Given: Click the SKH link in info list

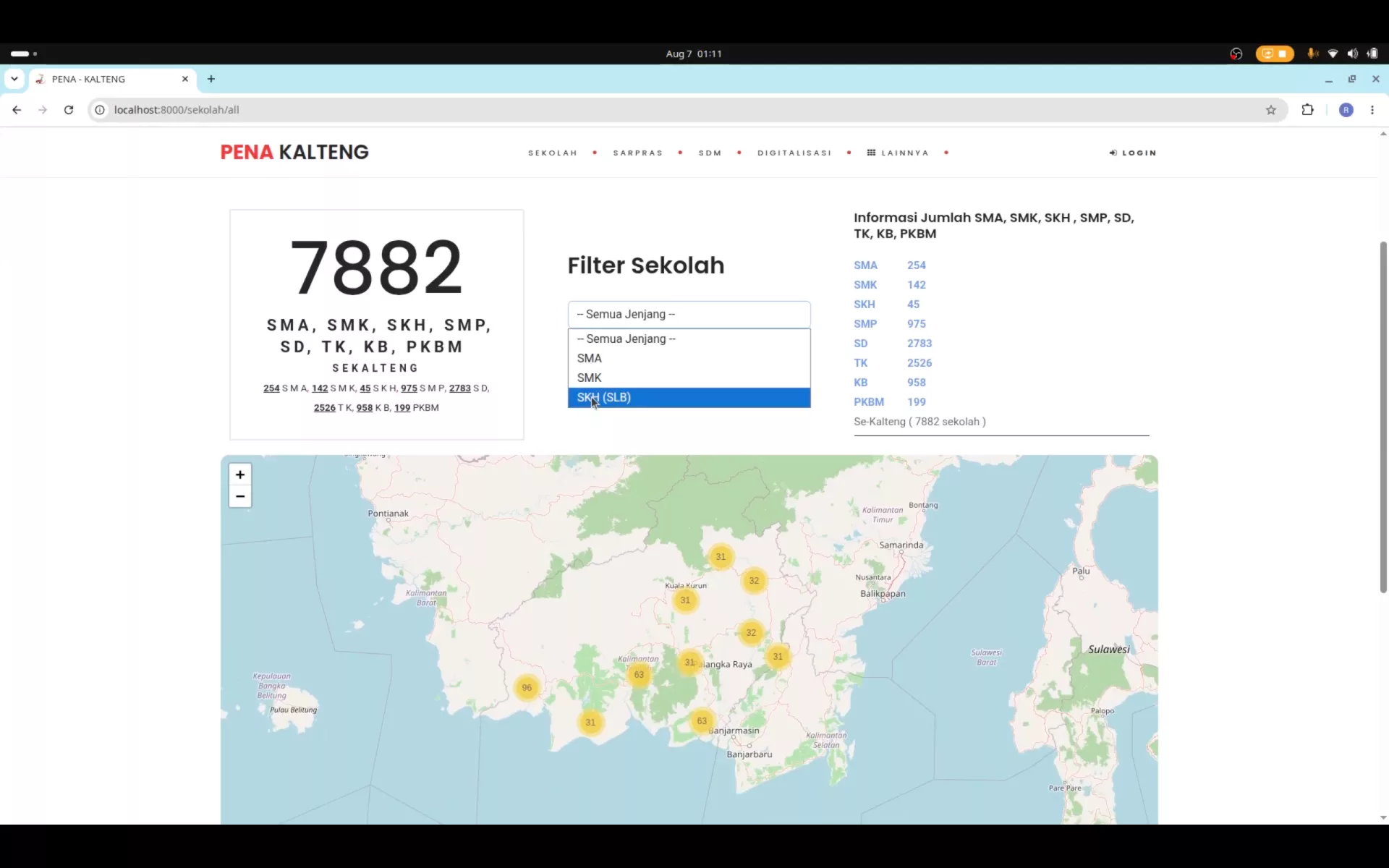Looking at the screenshot, I should pyautogui.click(x=865, y=305).
